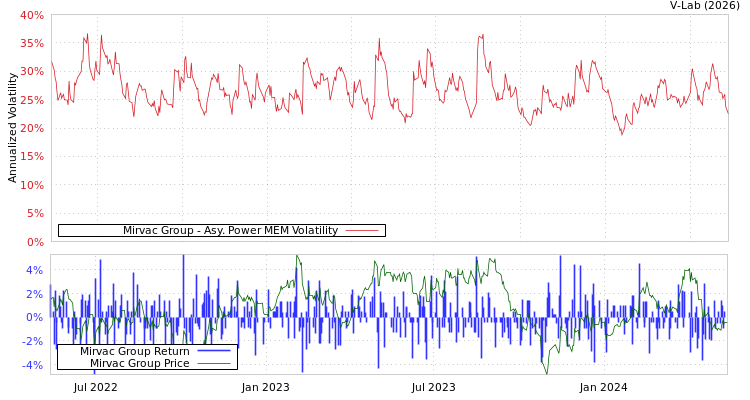Image resolution: width=750 pixels, height=400 pixels.
Task: Click the 15% volatility axis label
Action: click(32, 157)
